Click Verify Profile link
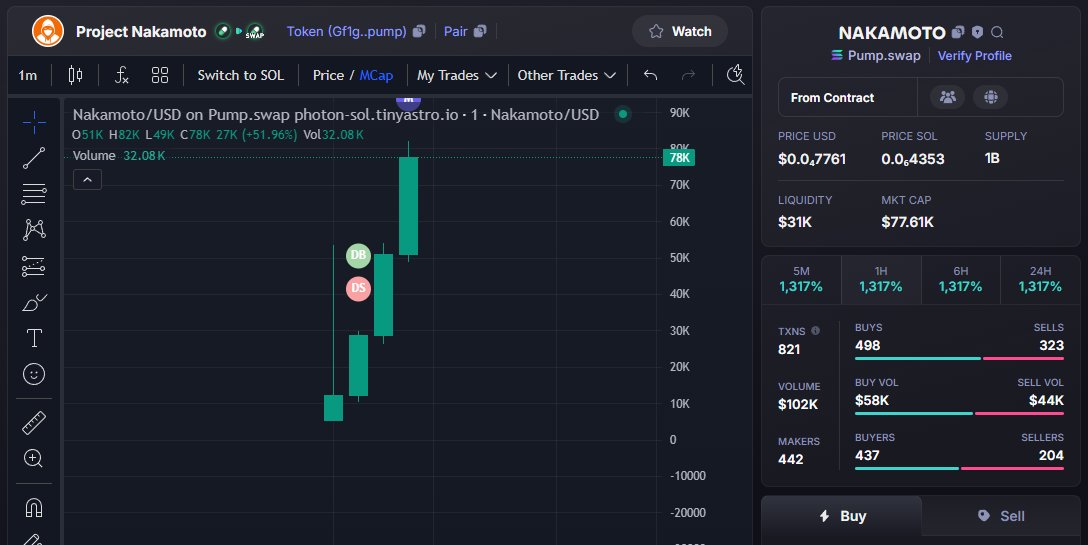This screenshot has height=545, width=1088. click(974, 56)
